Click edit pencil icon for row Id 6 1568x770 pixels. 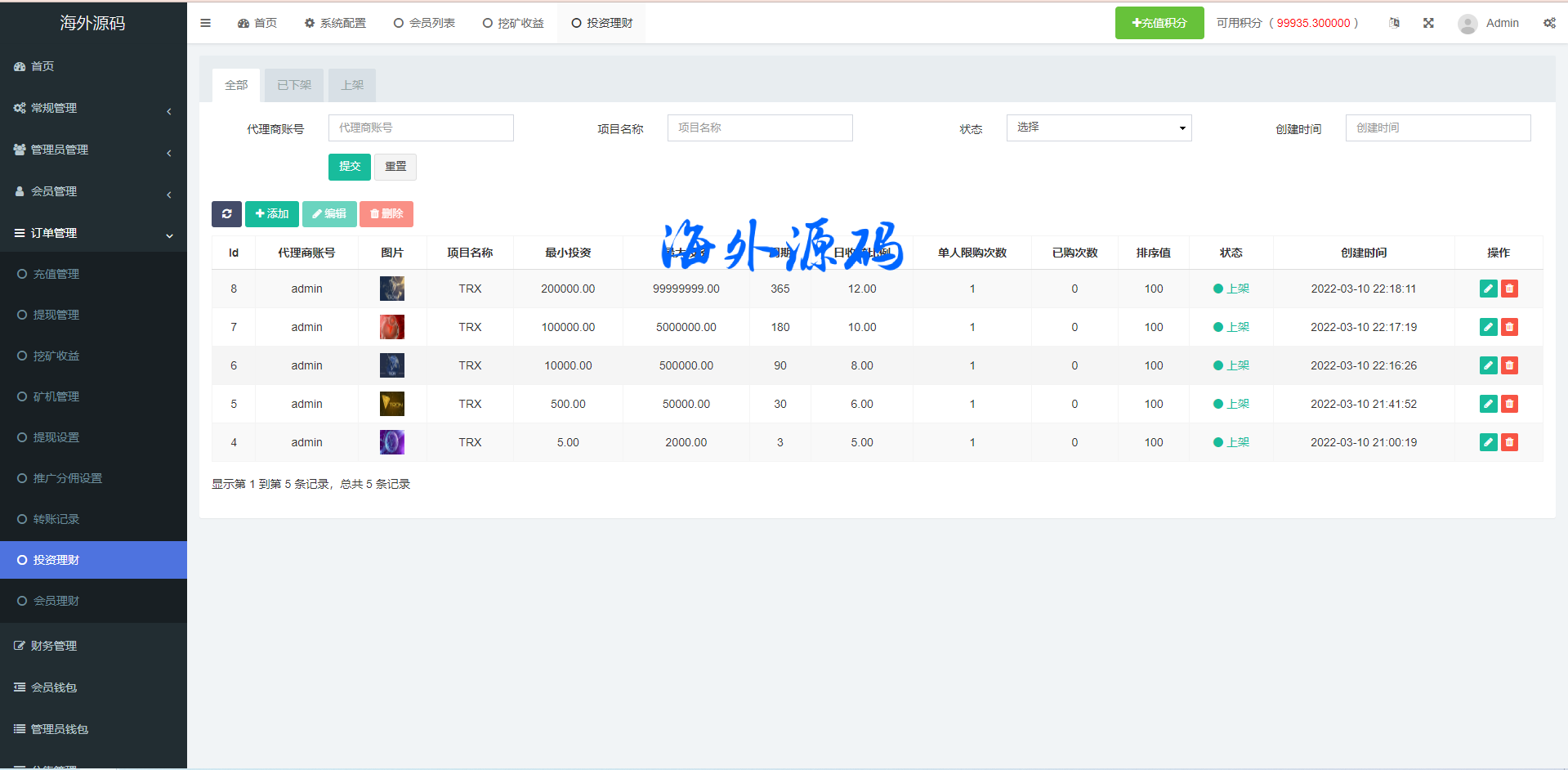(1488, 365)
